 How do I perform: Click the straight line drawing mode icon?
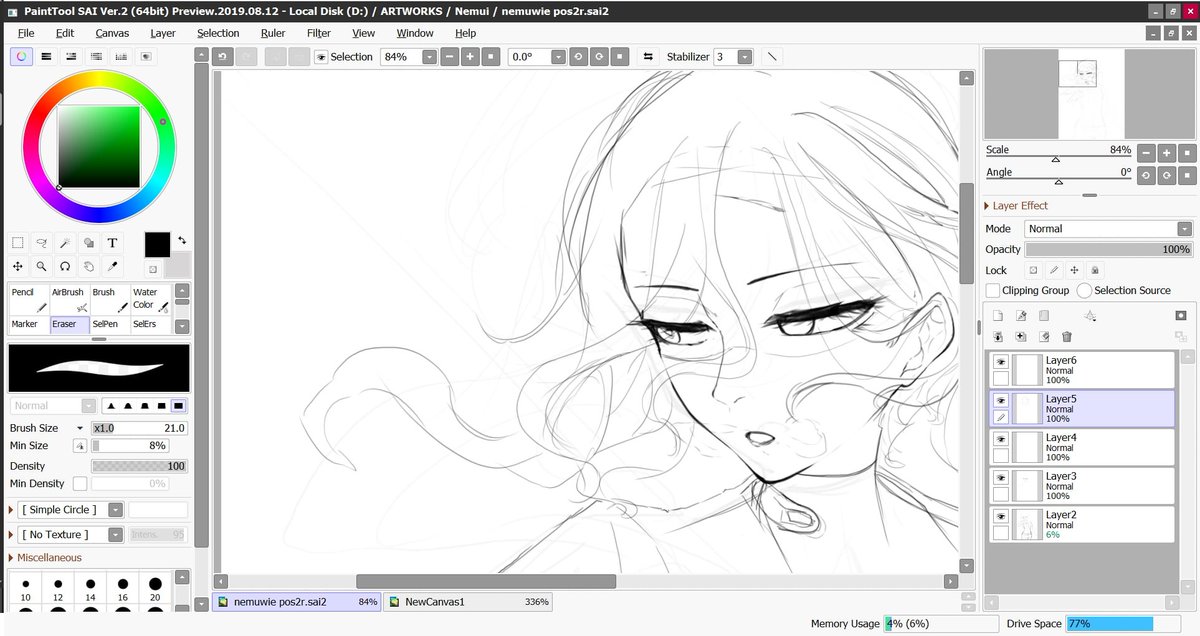[772, 57]
